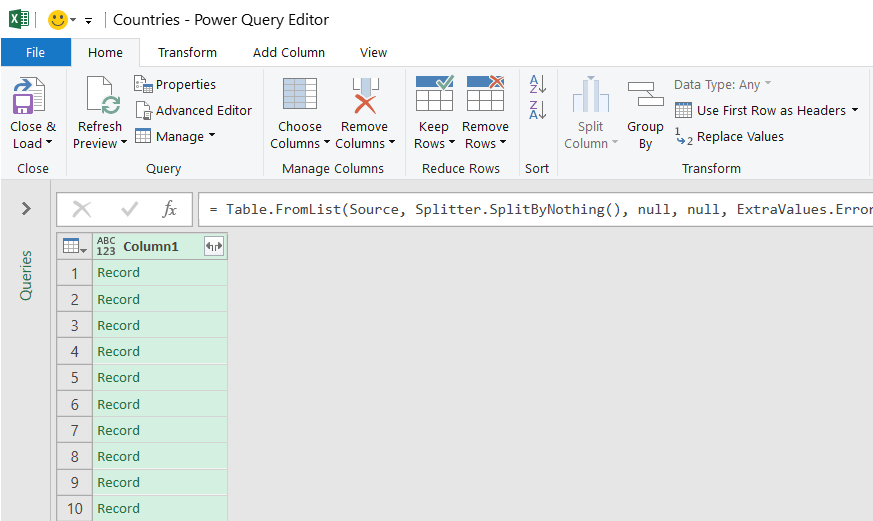873x521 pixels.
Task: Click the Group By icon
Action: 645,95
